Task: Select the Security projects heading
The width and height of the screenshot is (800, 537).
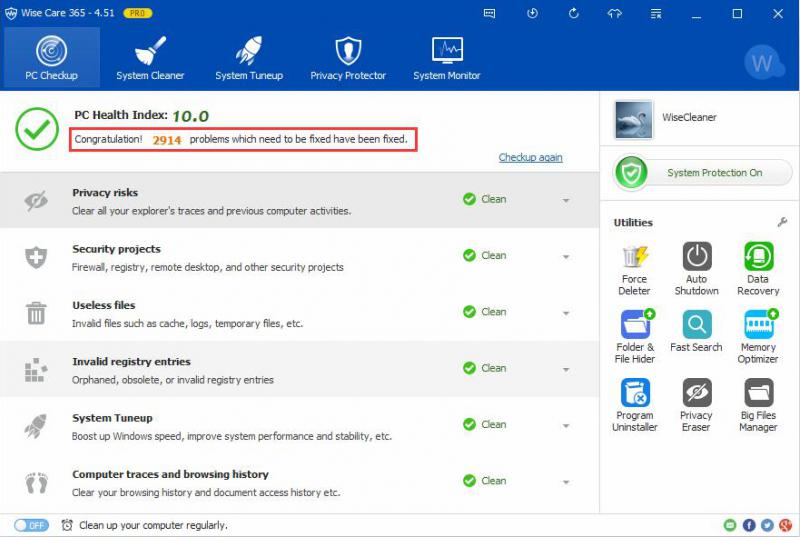Action: tap(116, 249)
